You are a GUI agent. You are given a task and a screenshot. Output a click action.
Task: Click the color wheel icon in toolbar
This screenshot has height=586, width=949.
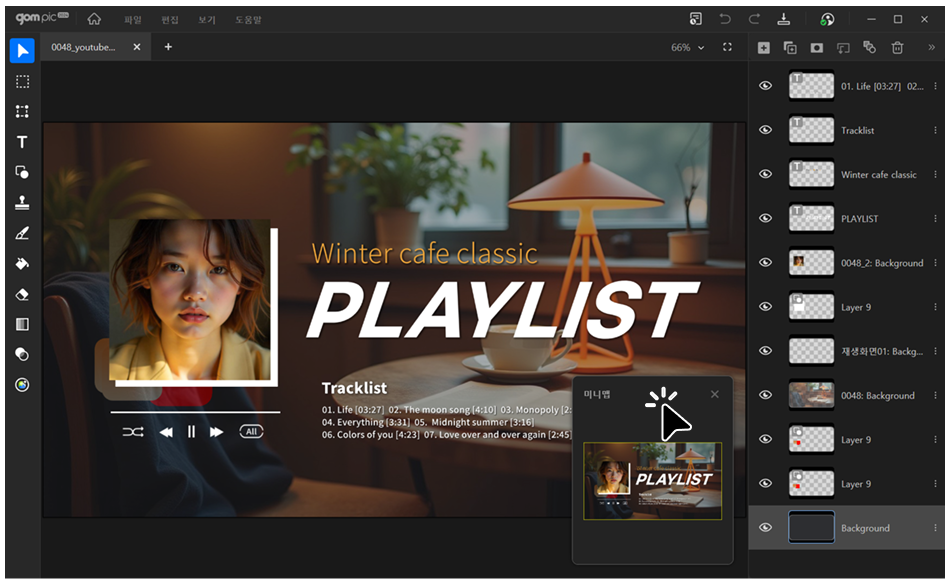[x=22, y=385]
